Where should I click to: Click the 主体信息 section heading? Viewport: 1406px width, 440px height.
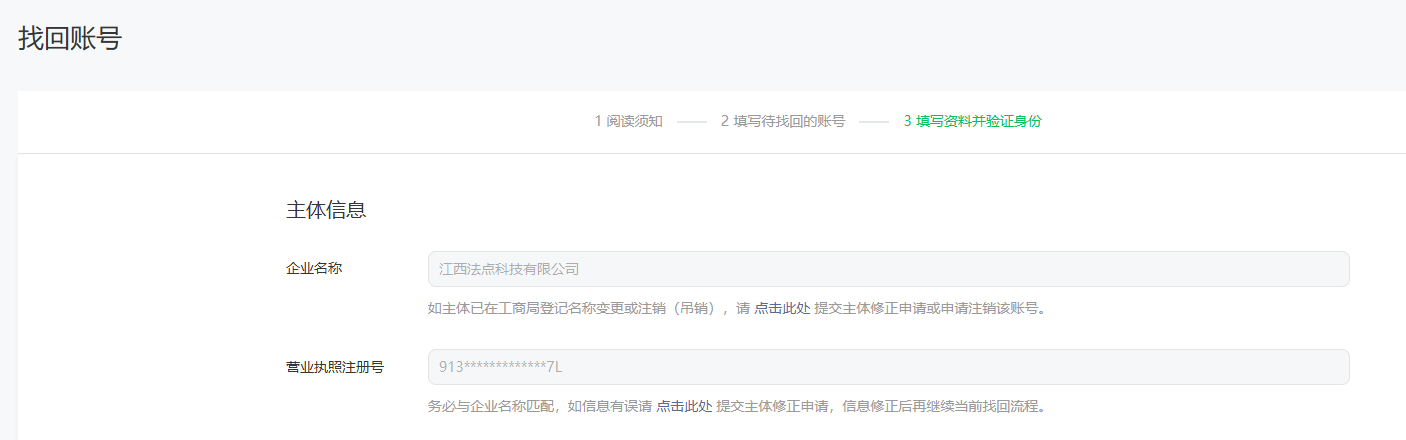(326, 211)
